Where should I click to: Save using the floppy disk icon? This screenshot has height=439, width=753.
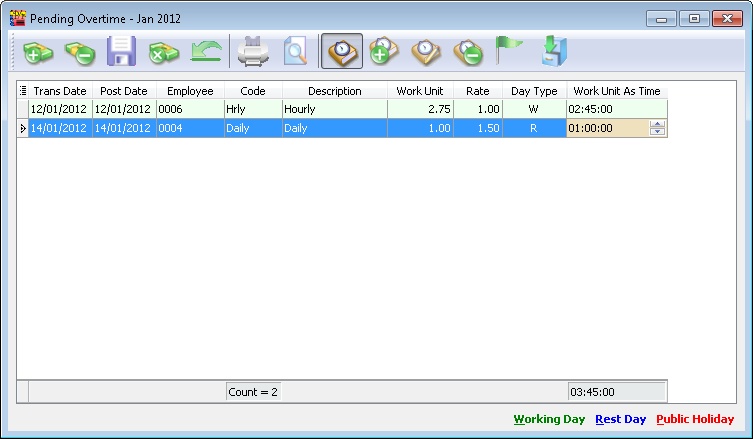click(121, 51)
